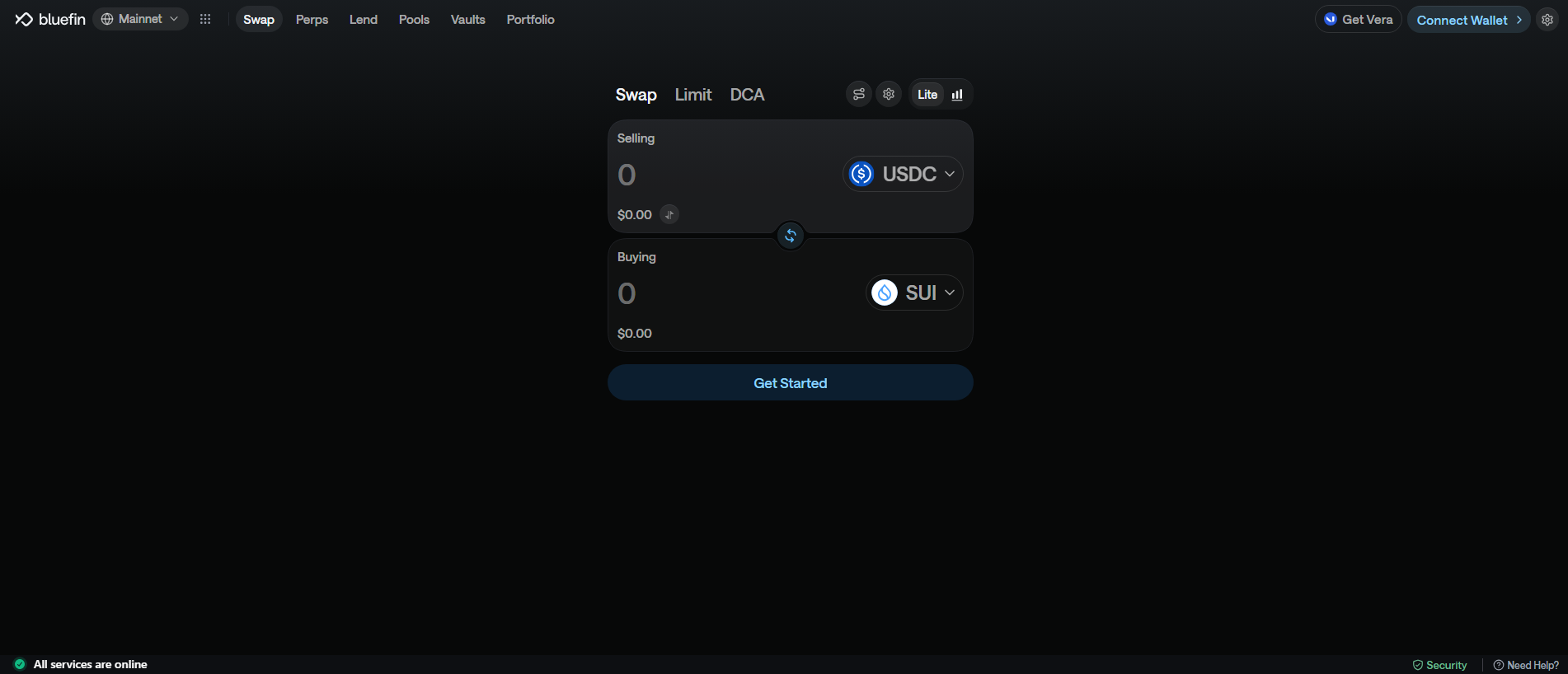Click the Selling $0.00 value
The image size is (1568, 674).
click(635, 215)
